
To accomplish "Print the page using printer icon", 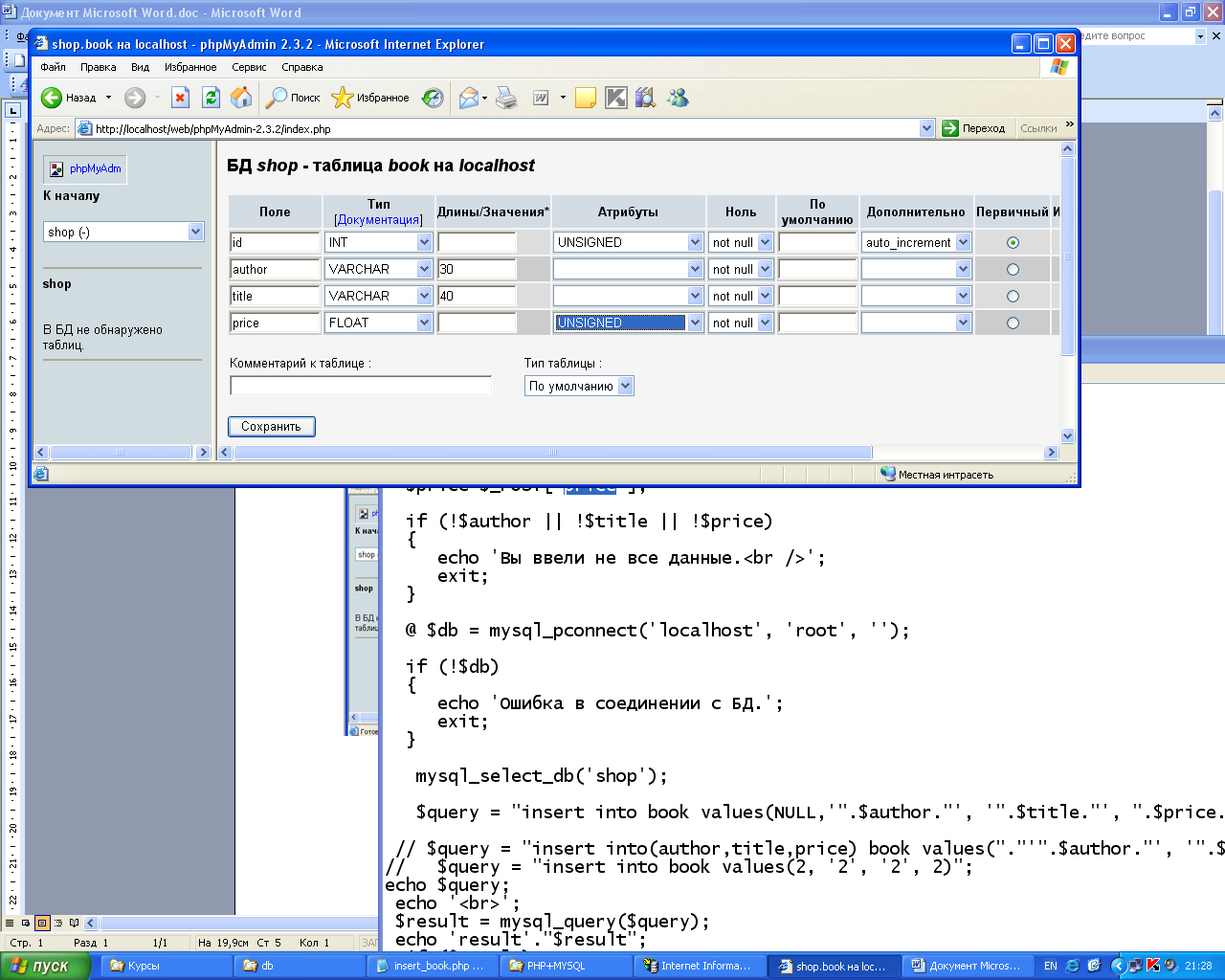I will pyautogui.click(x=506, y=98).
